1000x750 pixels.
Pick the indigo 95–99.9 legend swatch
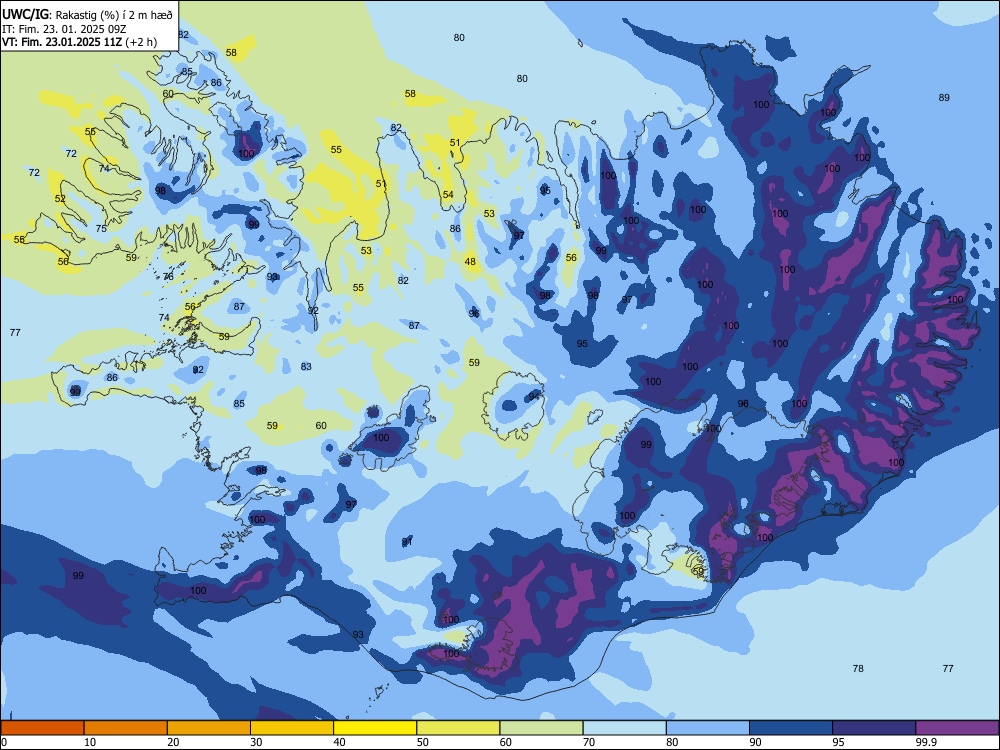pyautogui.click(x=874, y=728)
